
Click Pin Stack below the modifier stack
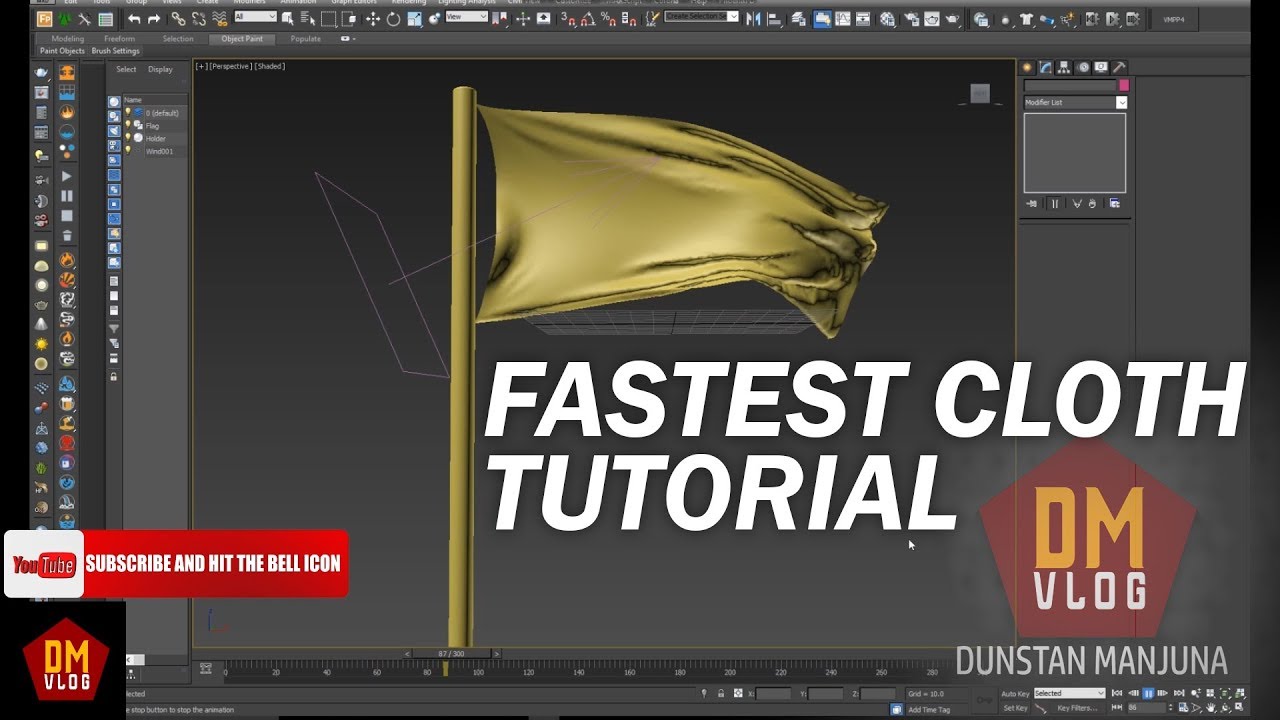[1032, 203]
